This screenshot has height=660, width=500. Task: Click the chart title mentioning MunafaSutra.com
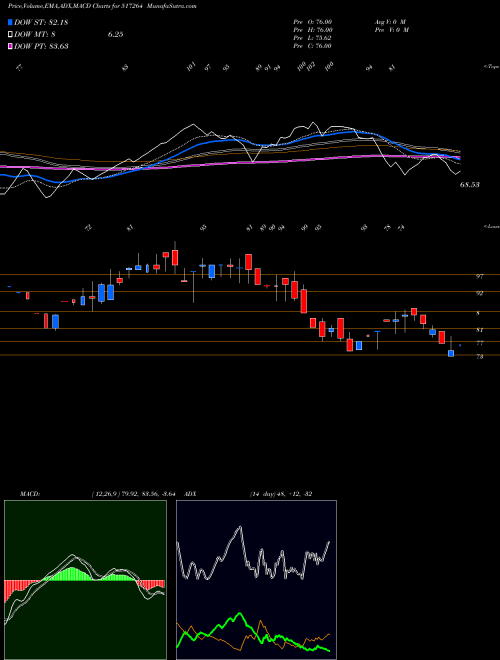tap(102, 6)
